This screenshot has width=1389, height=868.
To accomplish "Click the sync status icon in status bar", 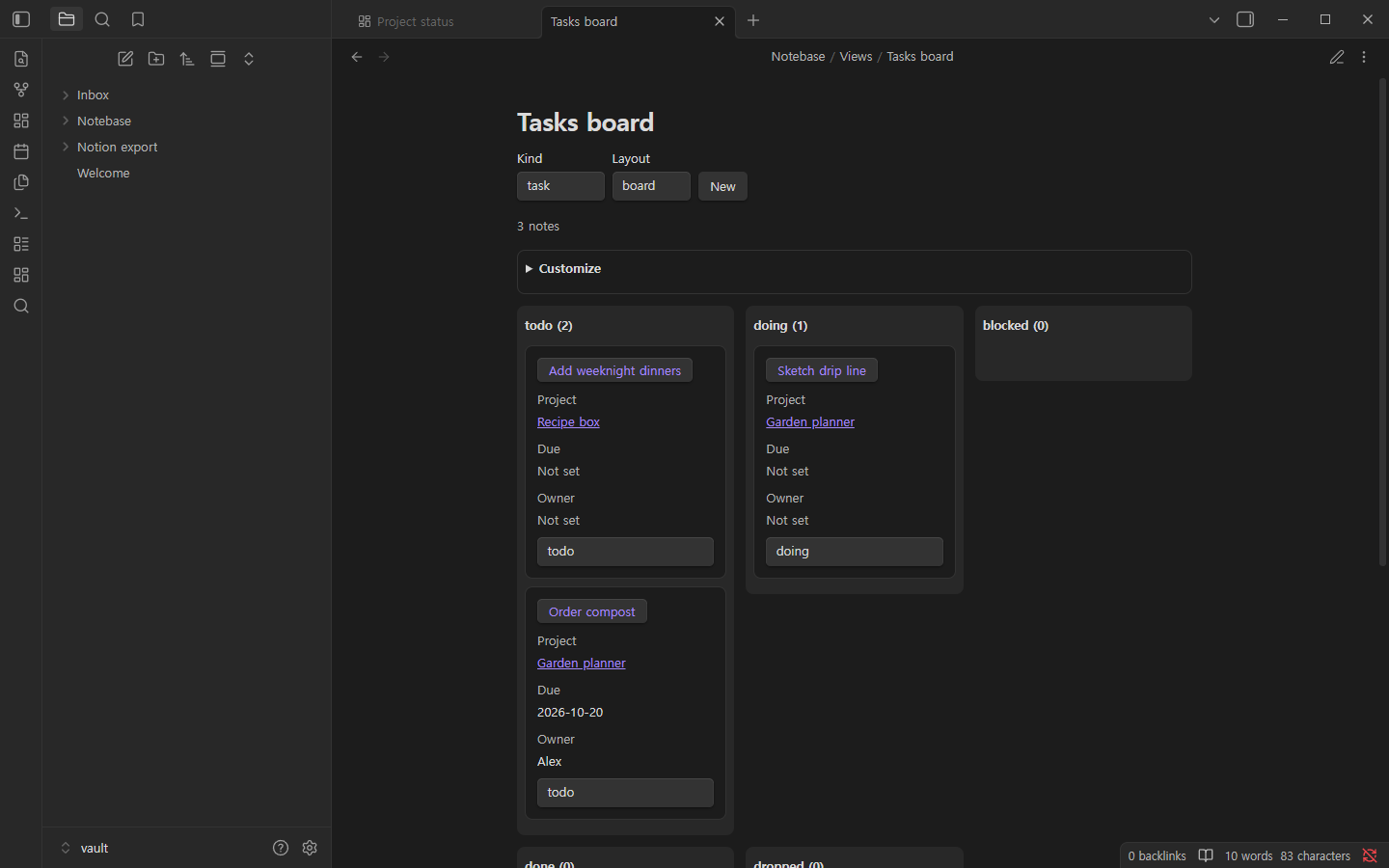I will [1370, 855].
